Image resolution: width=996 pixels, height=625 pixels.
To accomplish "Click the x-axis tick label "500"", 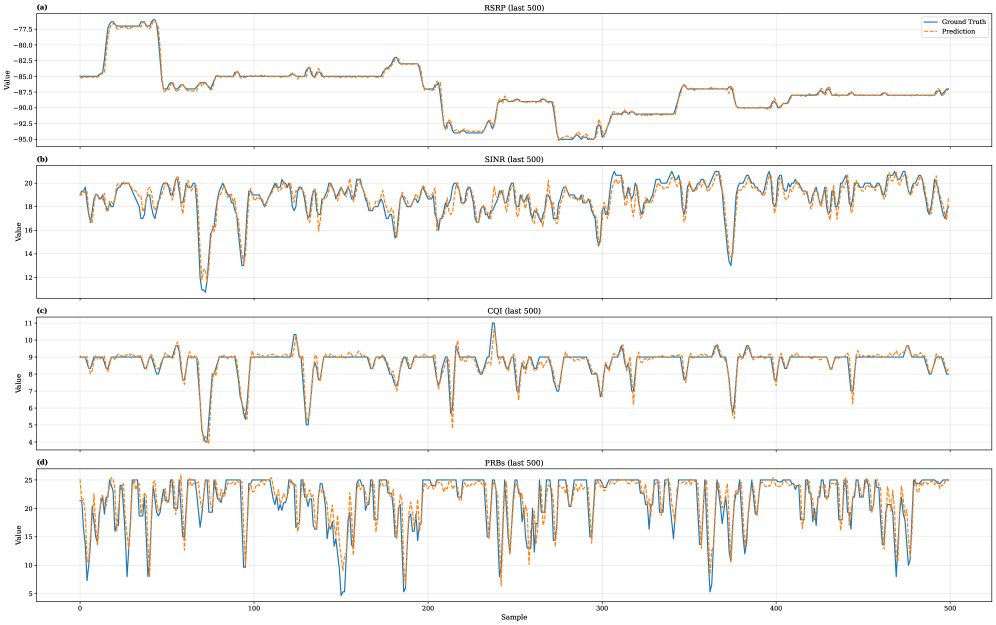I will 950,608.
